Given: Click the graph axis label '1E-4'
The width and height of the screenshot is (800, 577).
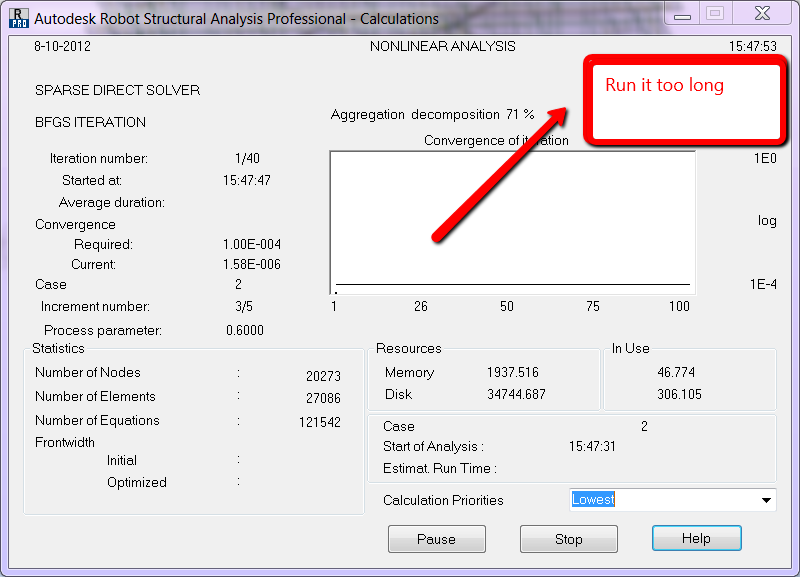Looking at the screenshot, I should point(763,284).
